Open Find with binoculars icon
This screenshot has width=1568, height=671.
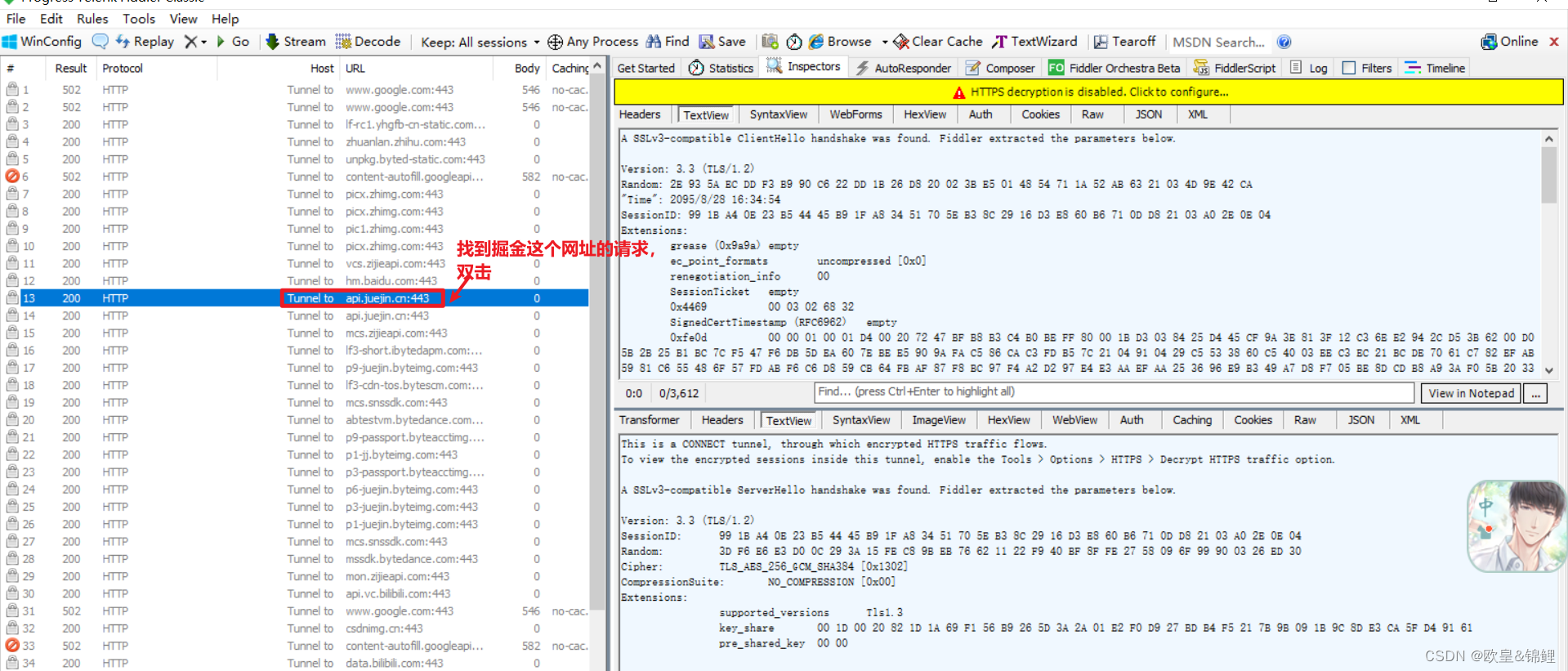tap(668, 42)
